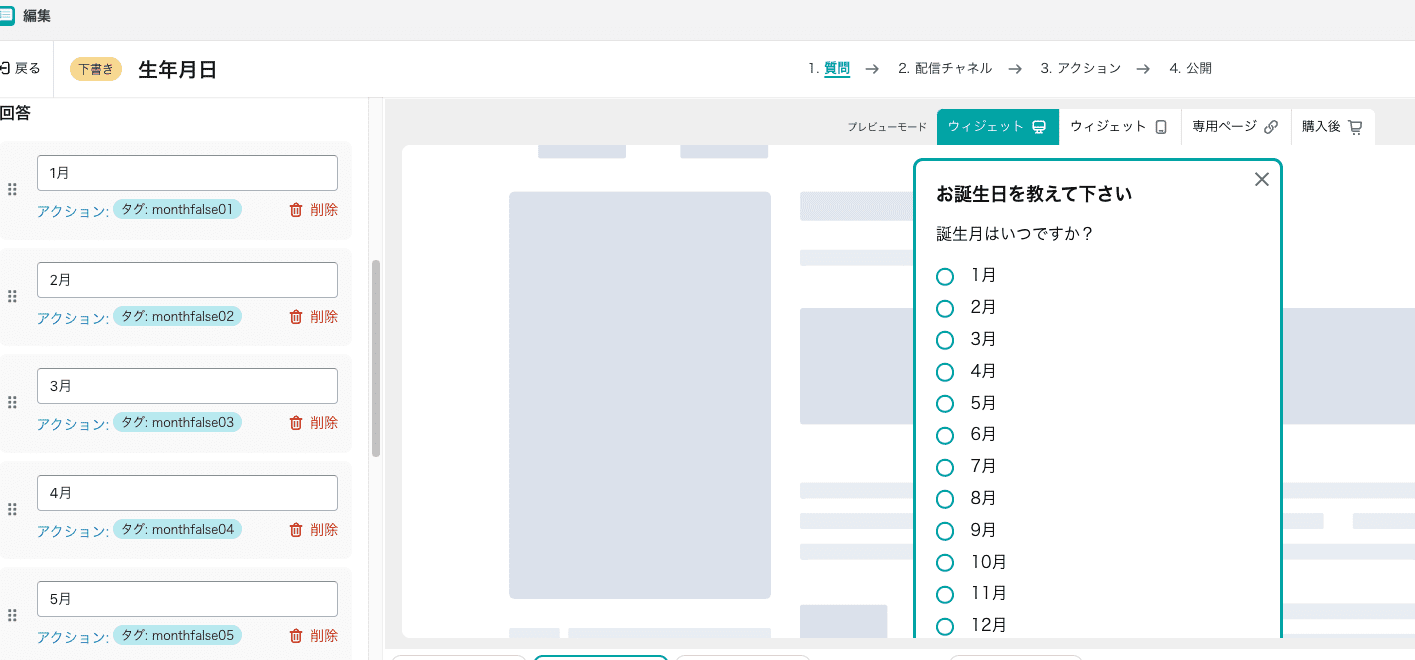
Task: Click the trash icon next to 1月 answer
Action: pos(297,209)
